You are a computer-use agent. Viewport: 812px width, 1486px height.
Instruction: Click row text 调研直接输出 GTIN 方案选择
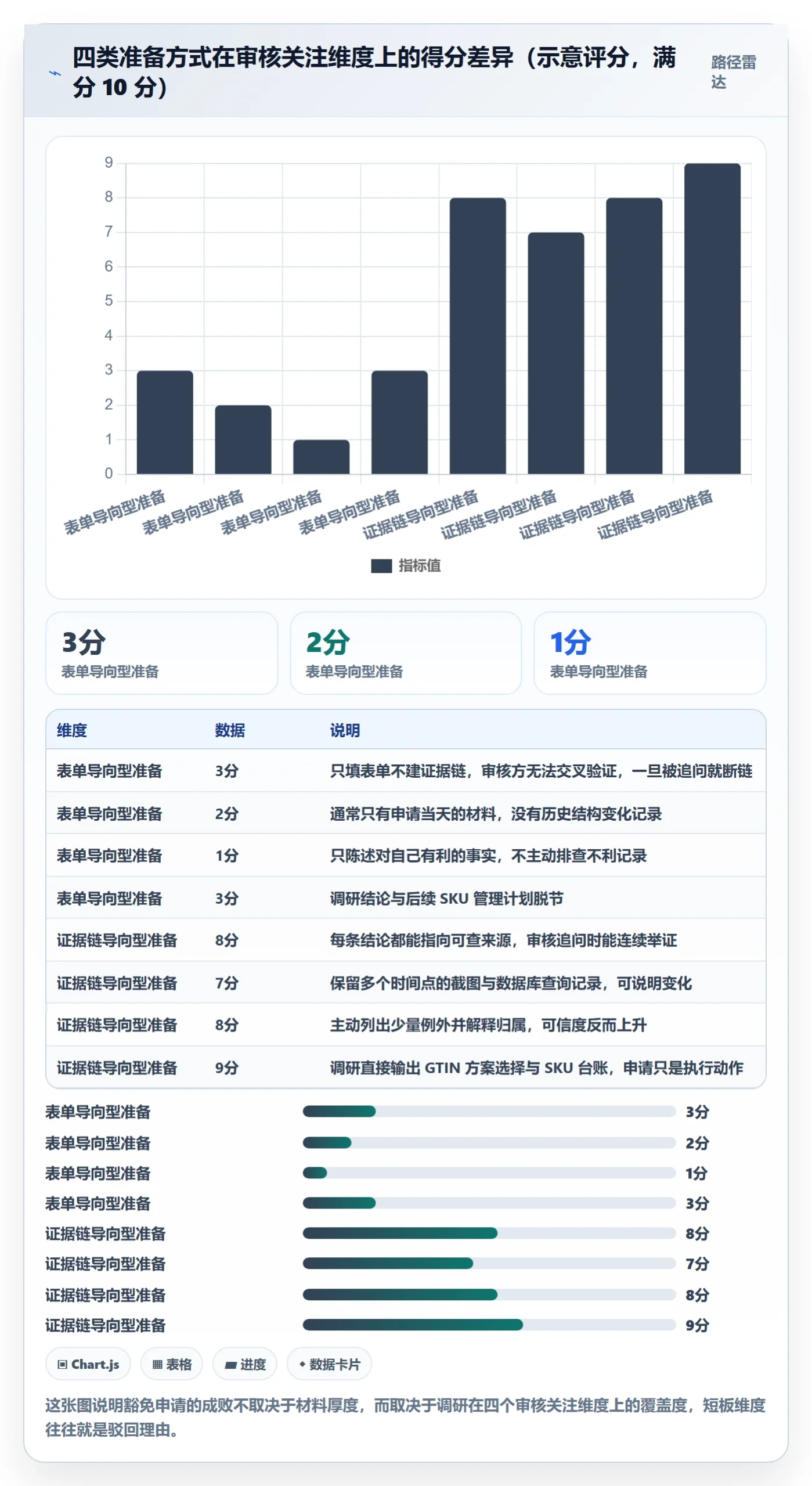click(435, 1068)
